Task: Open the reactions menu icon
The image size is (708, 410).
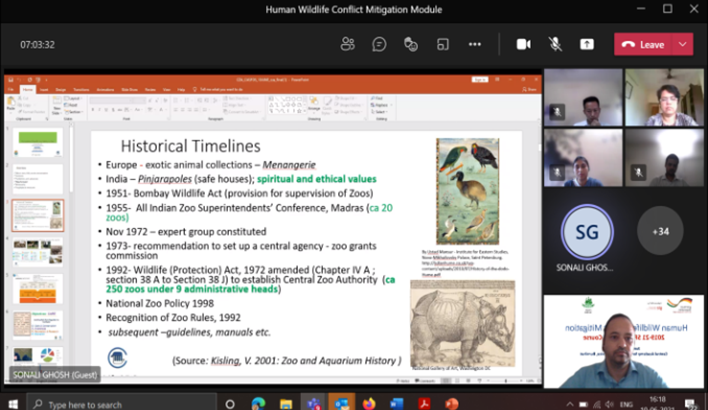Action: coord(410,44)
